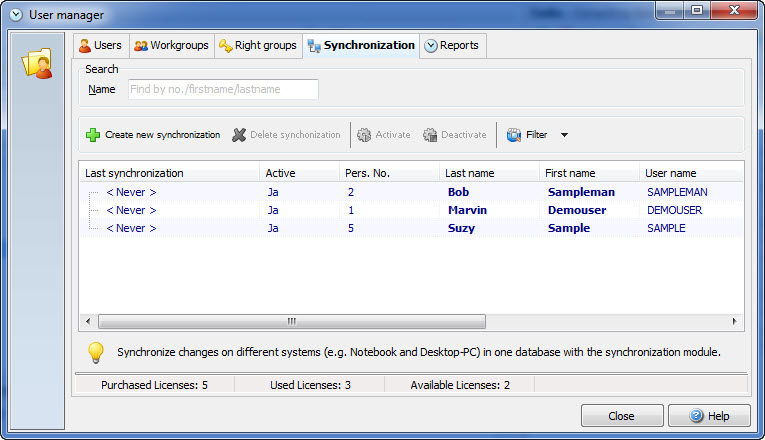
Task: Click Active value Ja in Marvin's row
Action: coord(273,210)
